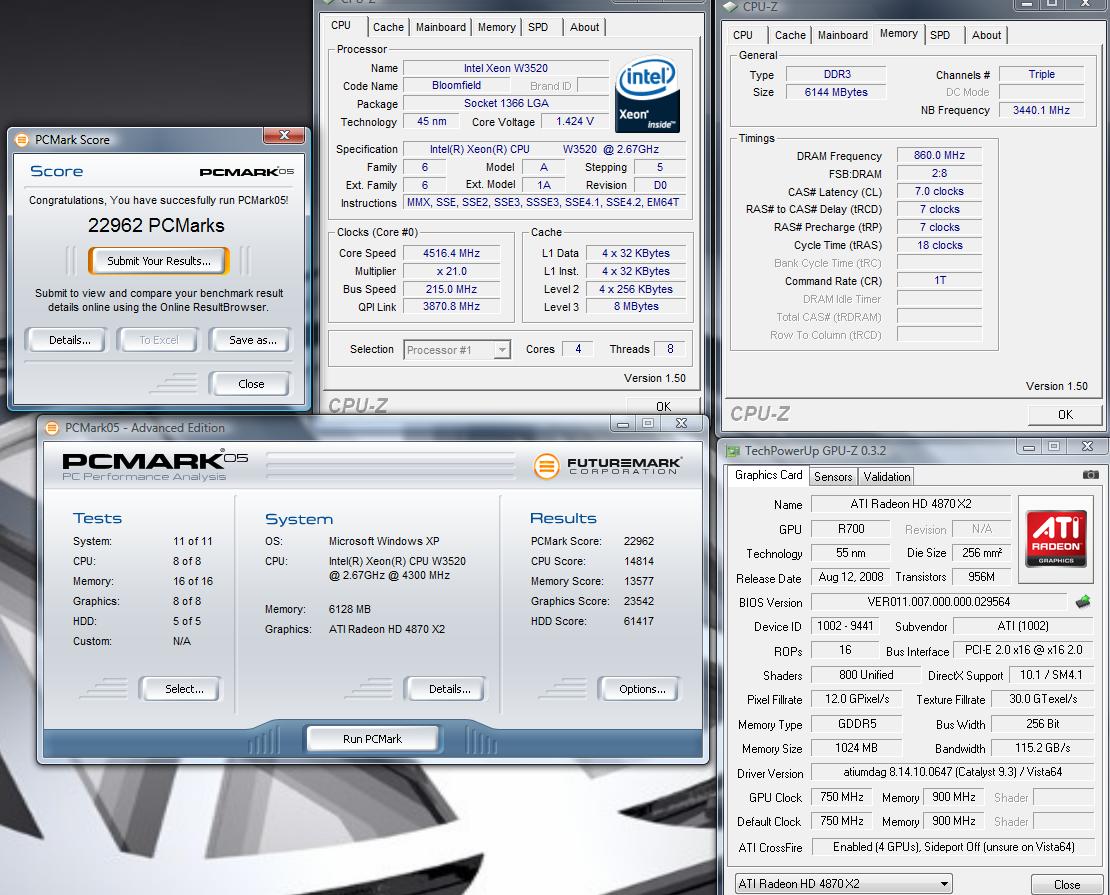Click the processor Name field Intel Xeon W3520
1110x895 pixels.
pyautogui.click(x=505, y=68)
